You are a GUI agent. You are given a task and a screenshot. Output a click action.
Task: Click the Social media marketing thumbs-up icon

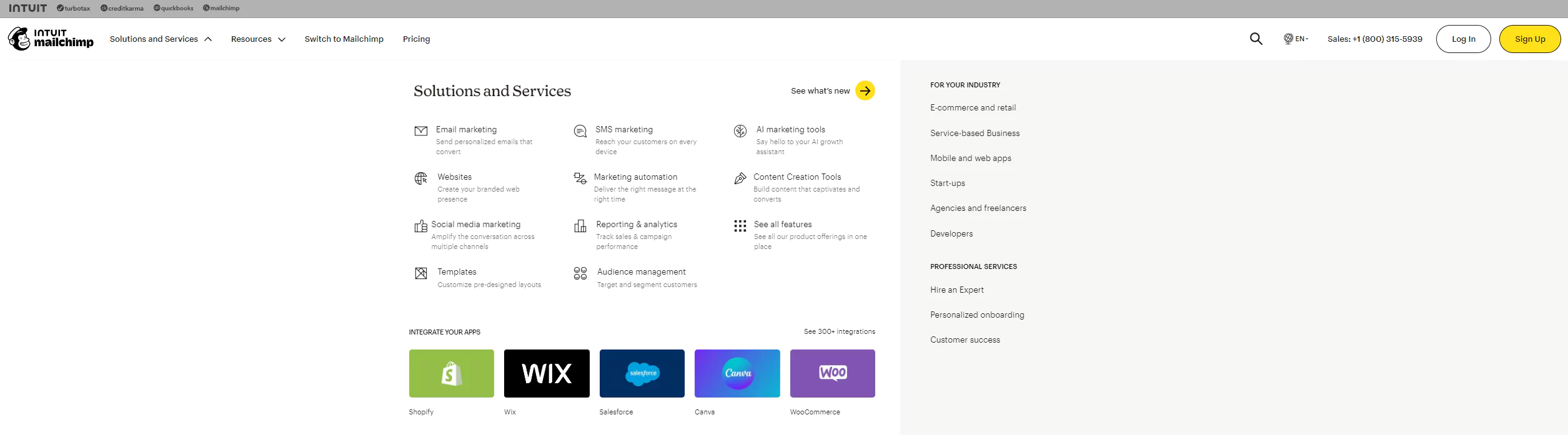421,226
